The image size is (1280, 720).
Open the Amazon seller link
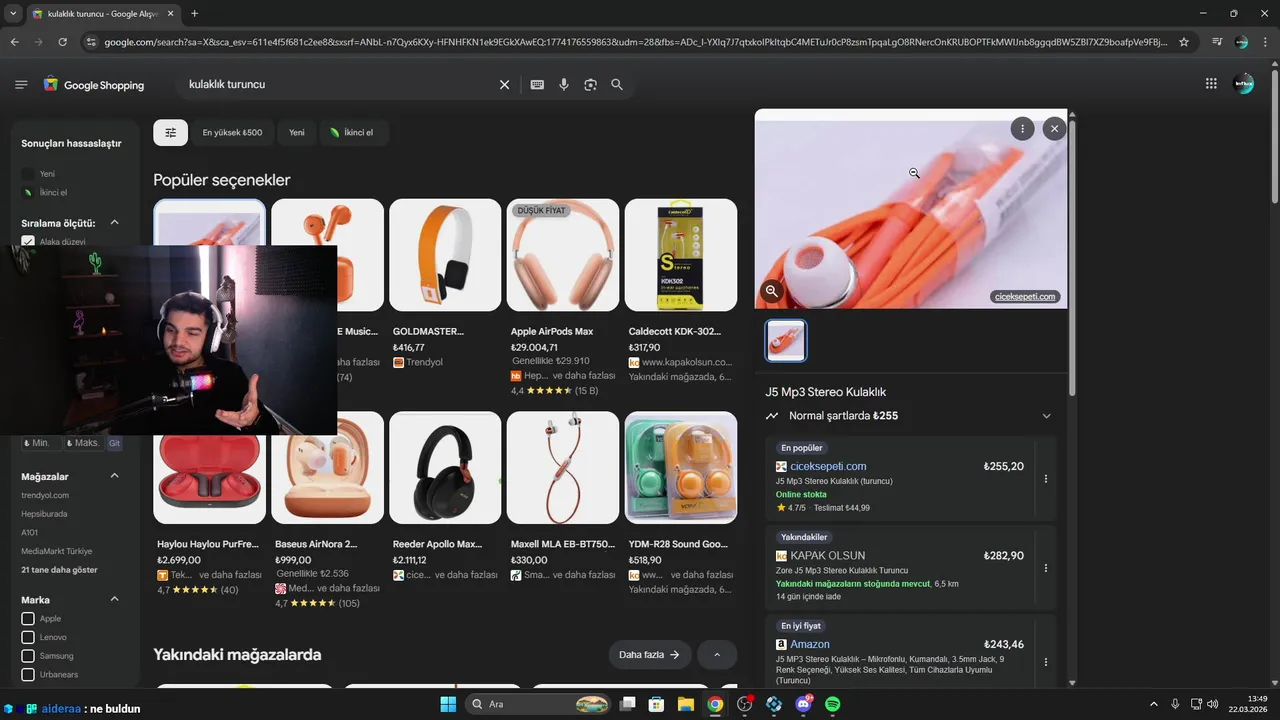coord(810,644)
